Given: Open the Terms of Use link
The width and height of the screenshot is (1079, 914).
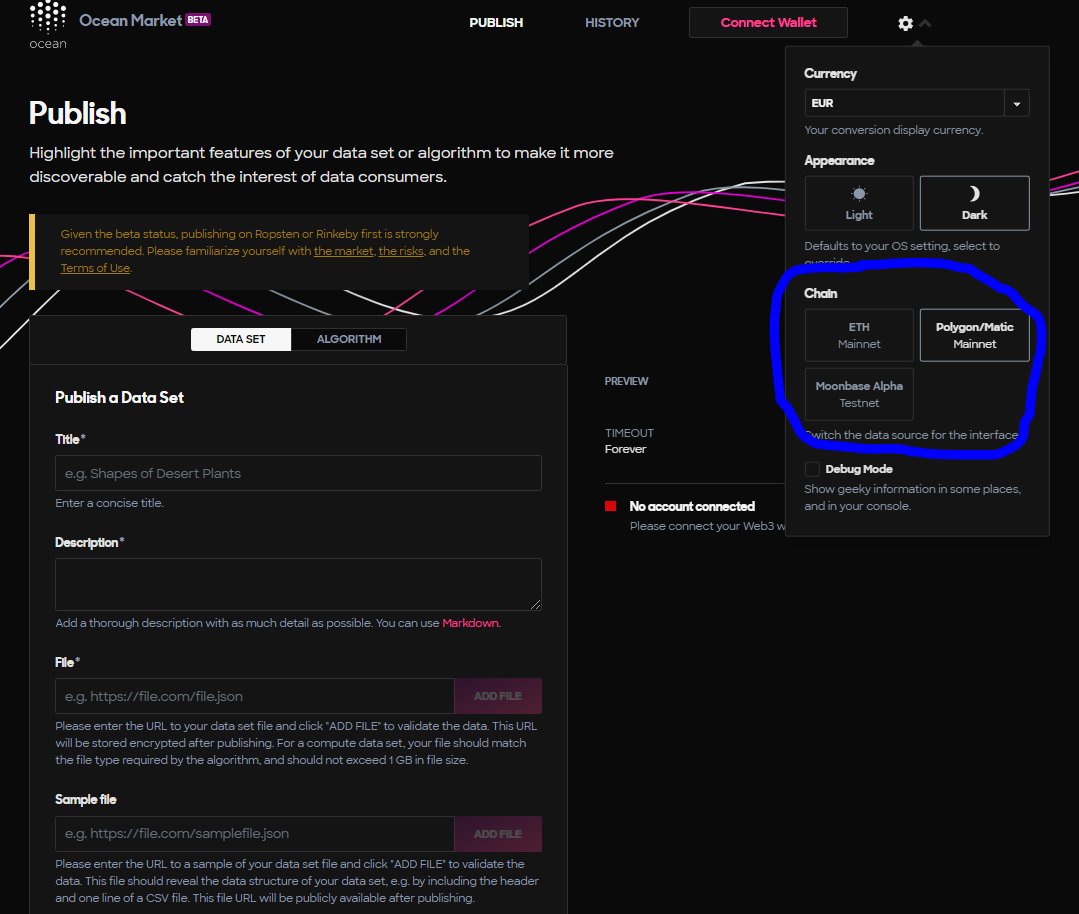Looking at the screenshot, I should [95, 268].
